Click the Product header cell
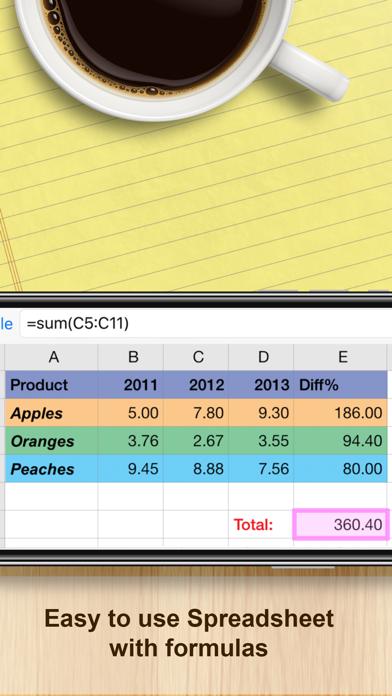 pyautogui.click(x=51, y=385)
